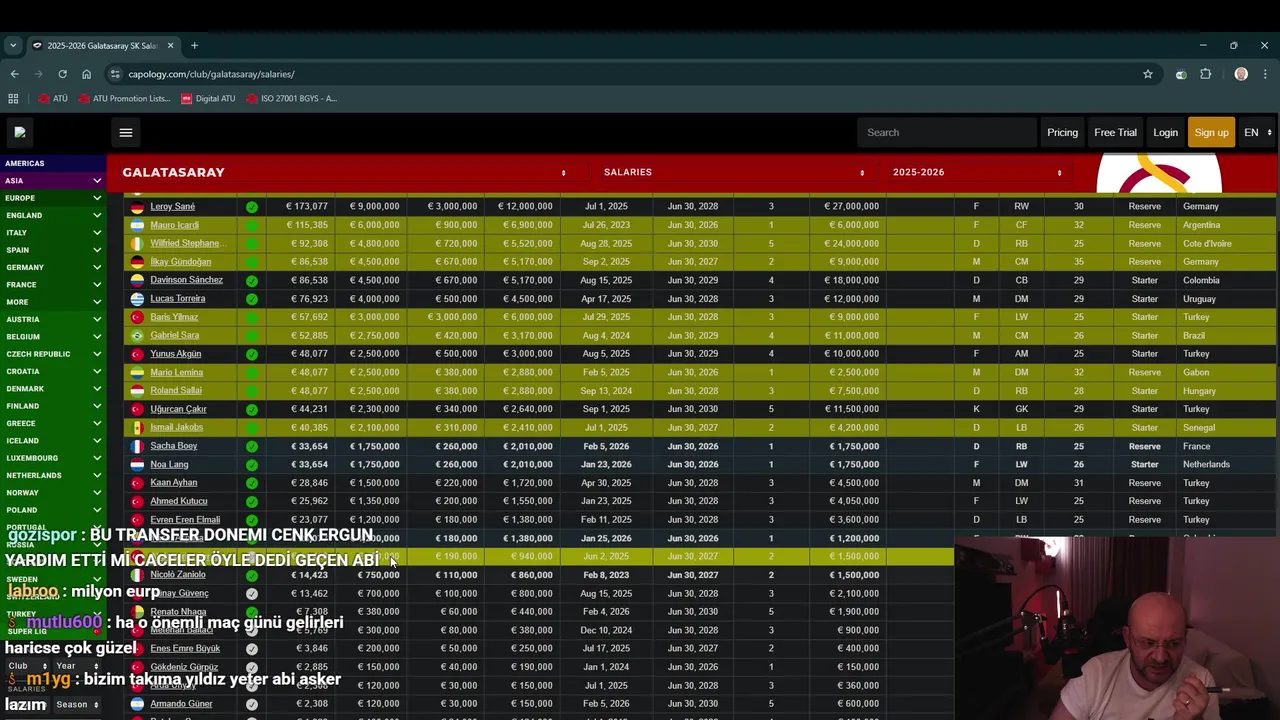Open a new browser tab
1280x720 pixels.
click(194, 45)
